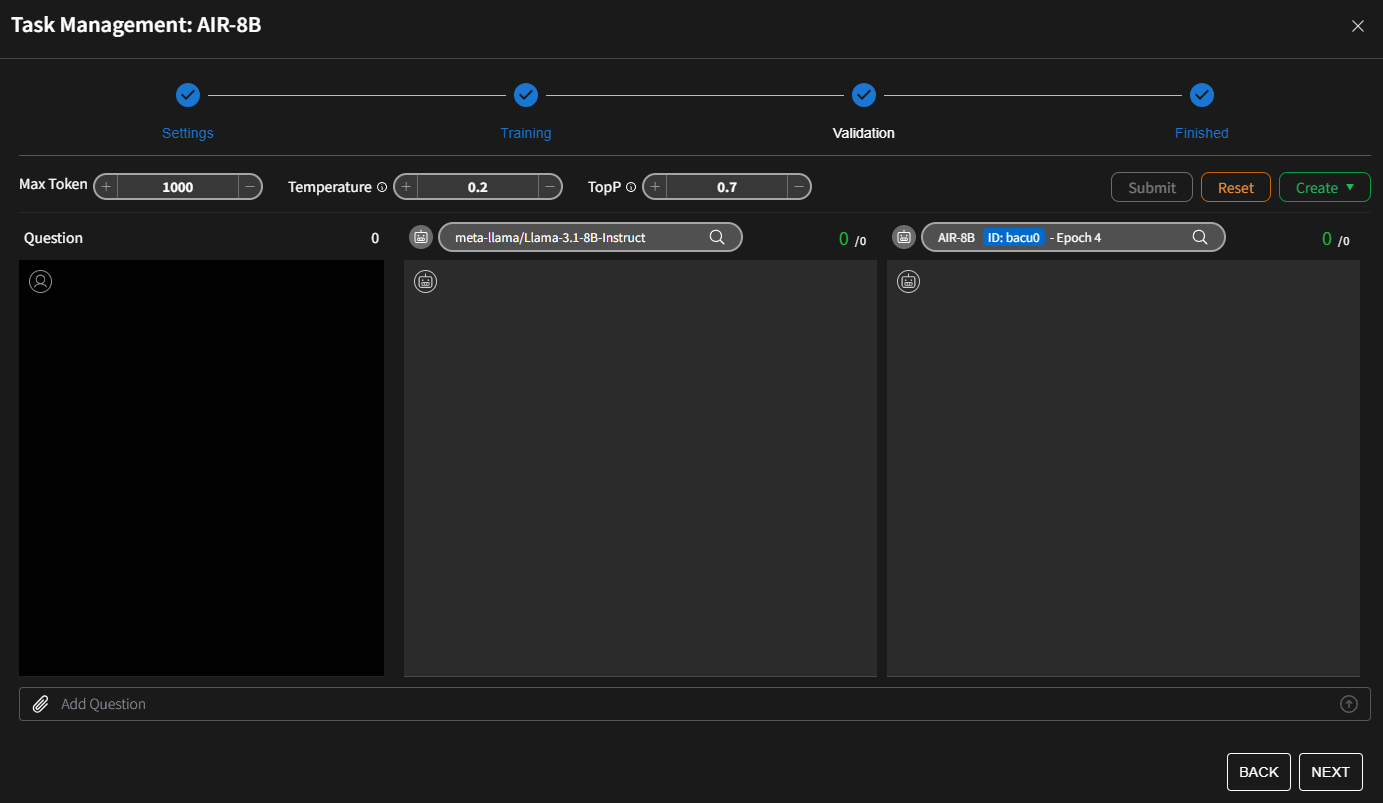This screenshot has height=803, width=1383.
Task: Click the paperclip attachment icon
Action: 40,704
